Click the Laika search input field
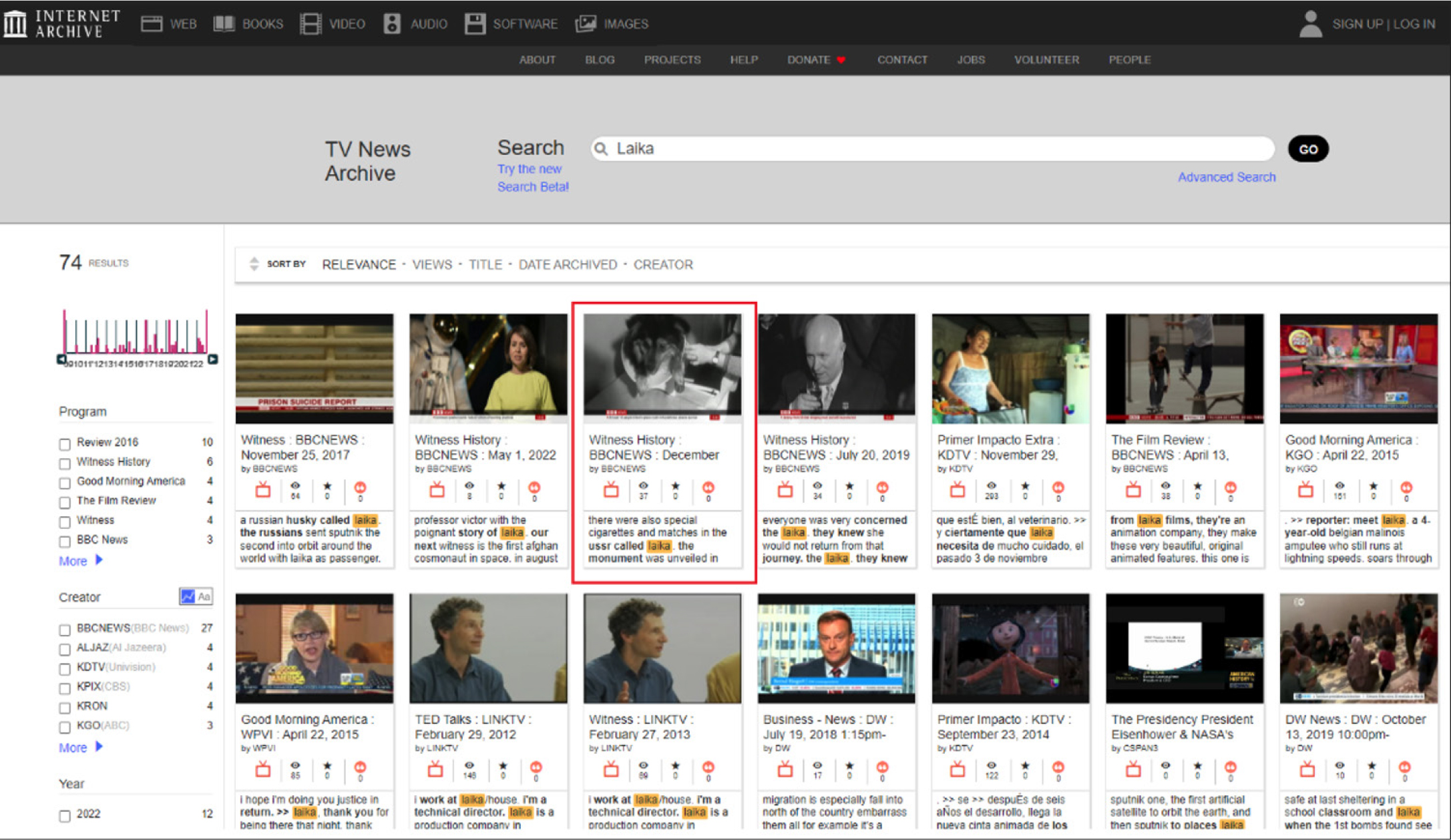Screen dimensions: 1451x840 point(932,148)
